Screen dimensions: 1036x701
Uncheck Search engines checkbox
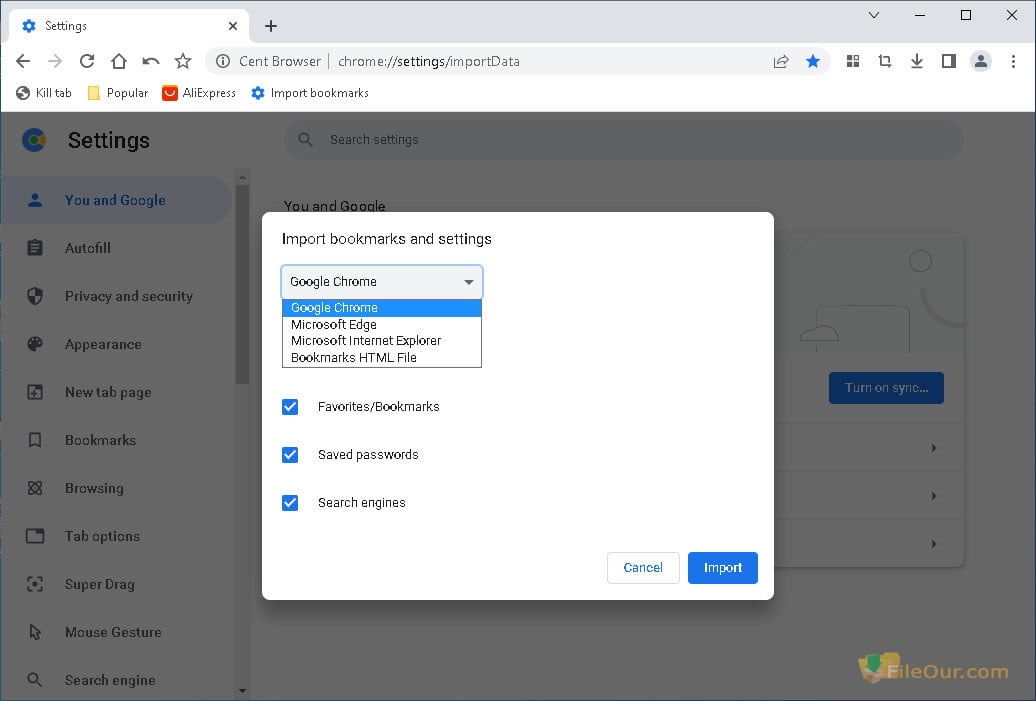coord(290,503)
